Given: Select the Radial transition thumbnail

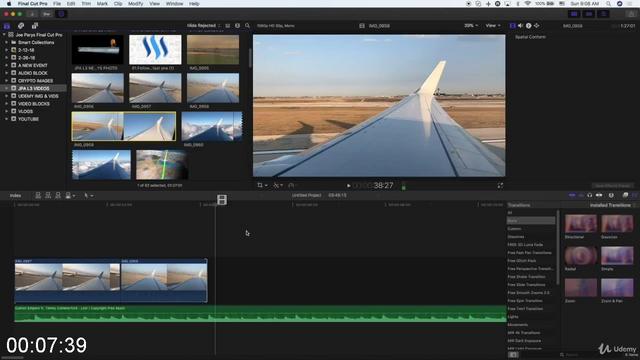Looking at the screenshot, I should tap(580, 256).
